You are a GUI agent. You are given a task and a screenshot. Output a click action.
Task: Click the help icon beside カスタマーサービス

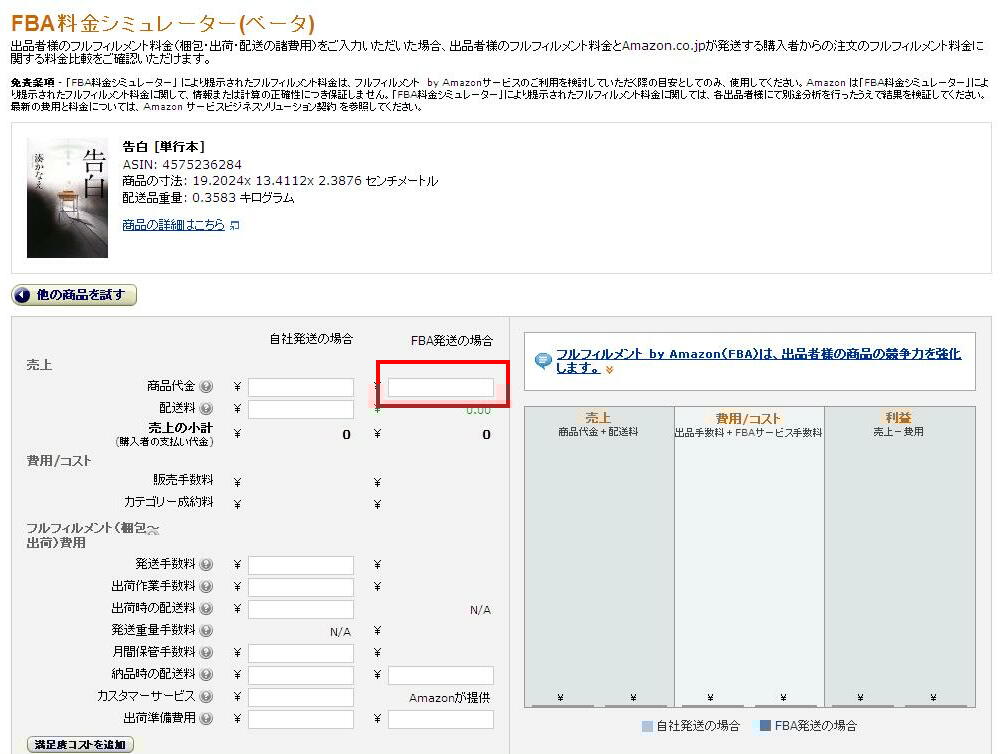tap(205, 697)
